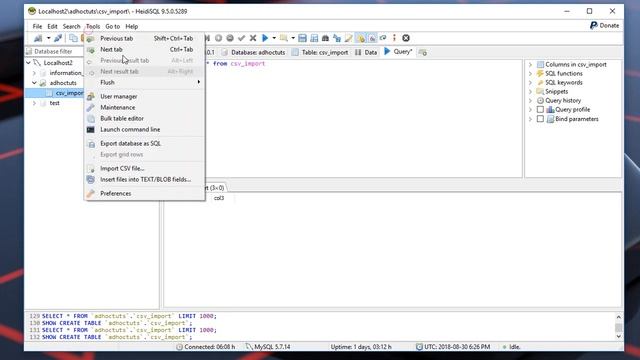Choose Launch command line
This screenshot has height=360, width=640.
coord(144,129)
